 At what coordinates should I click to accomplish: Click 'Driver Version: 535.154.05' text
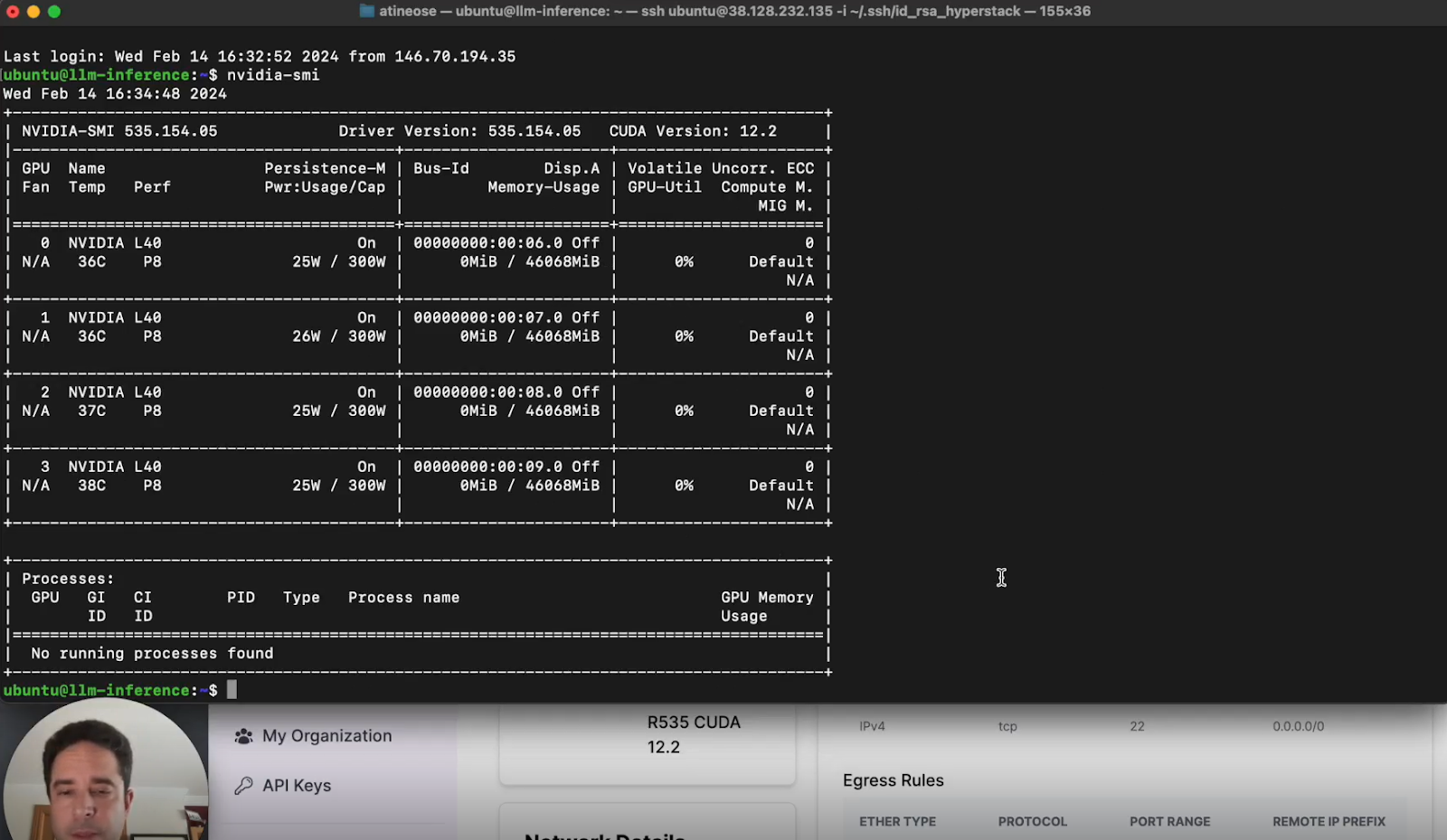click(459, 131)
